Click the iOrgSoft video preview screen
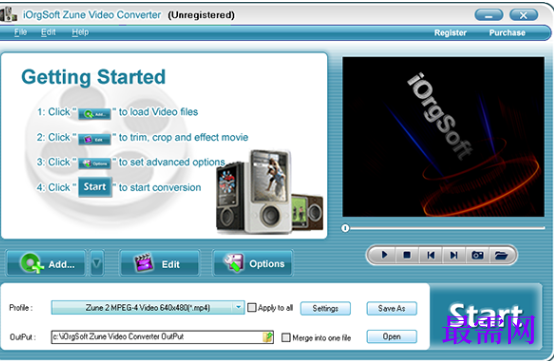554x361 pixels. pos(443,136)
